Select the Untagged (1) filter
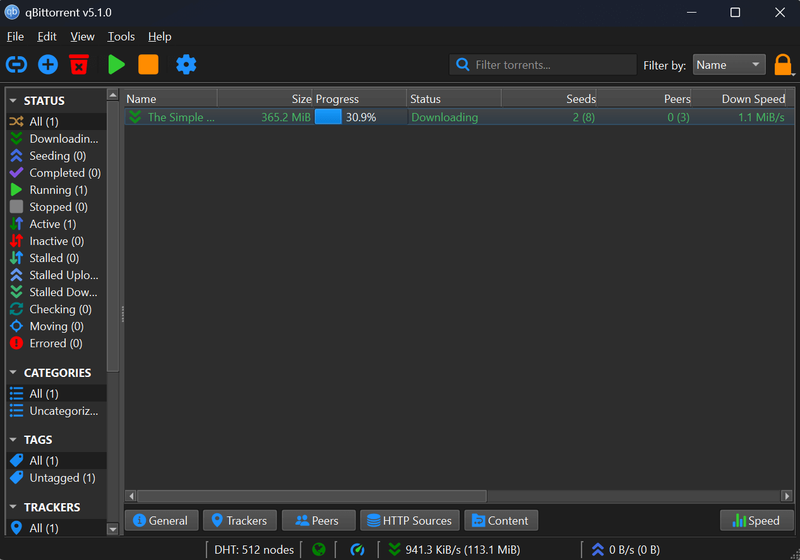This screenshot has width=800, height=560. pos(56,478)
